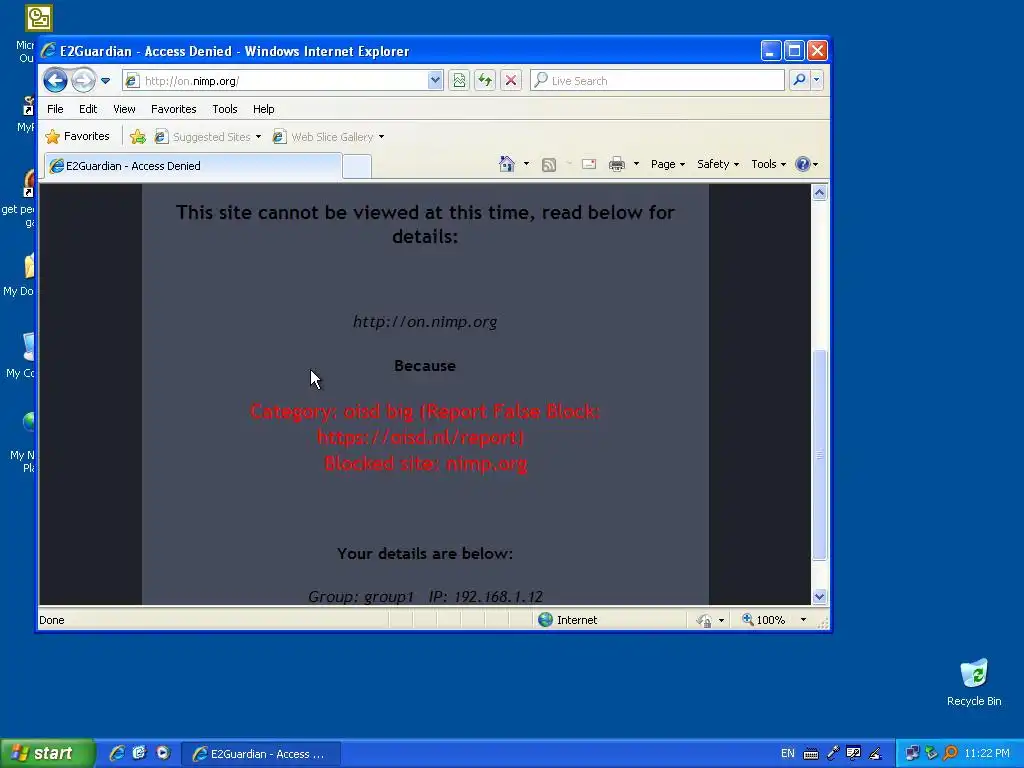Open the Tools menu in menu bar
1024x768 pixels.
(x=225, y=109)
